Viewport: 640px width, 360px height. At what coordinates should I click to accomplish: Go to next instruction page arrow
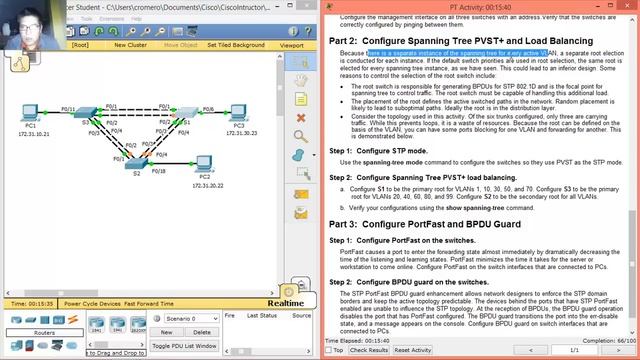pyautogui.click(x=618, y=350)
